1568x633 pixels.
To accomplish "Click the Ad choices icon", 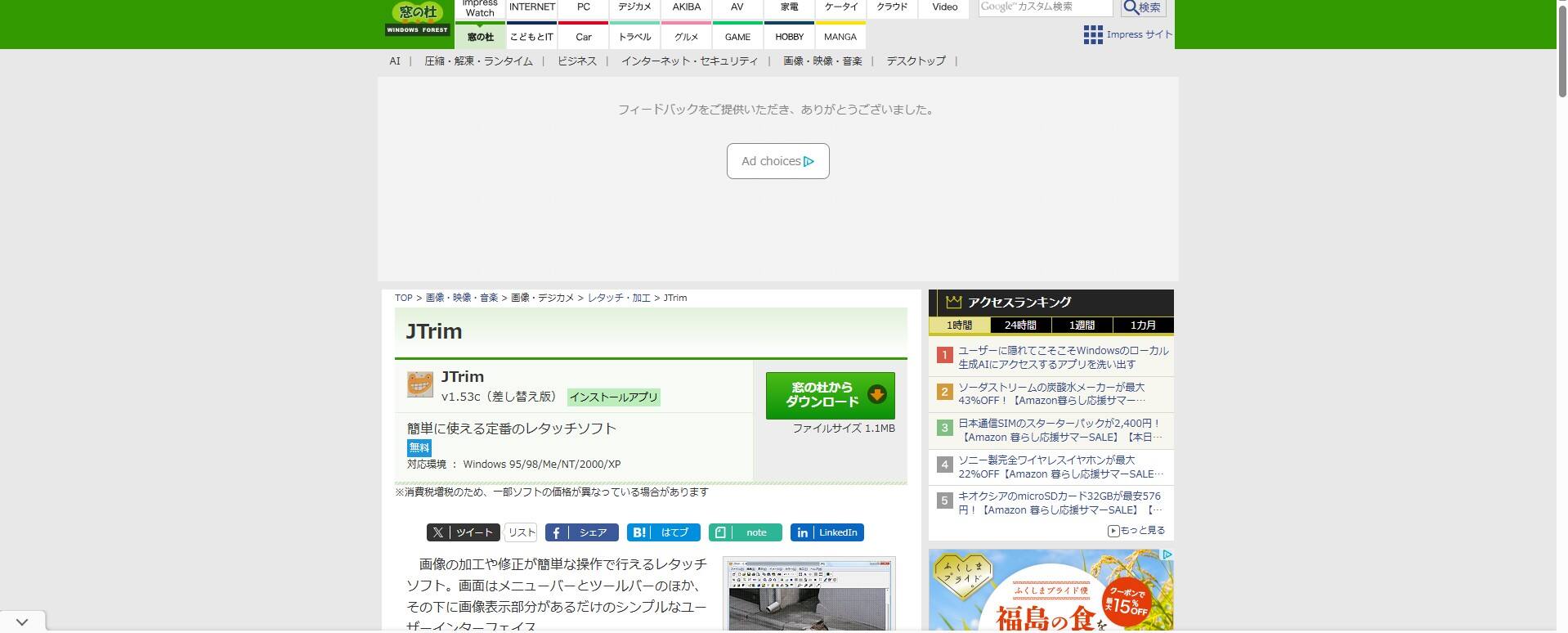I will coord(809,161).
